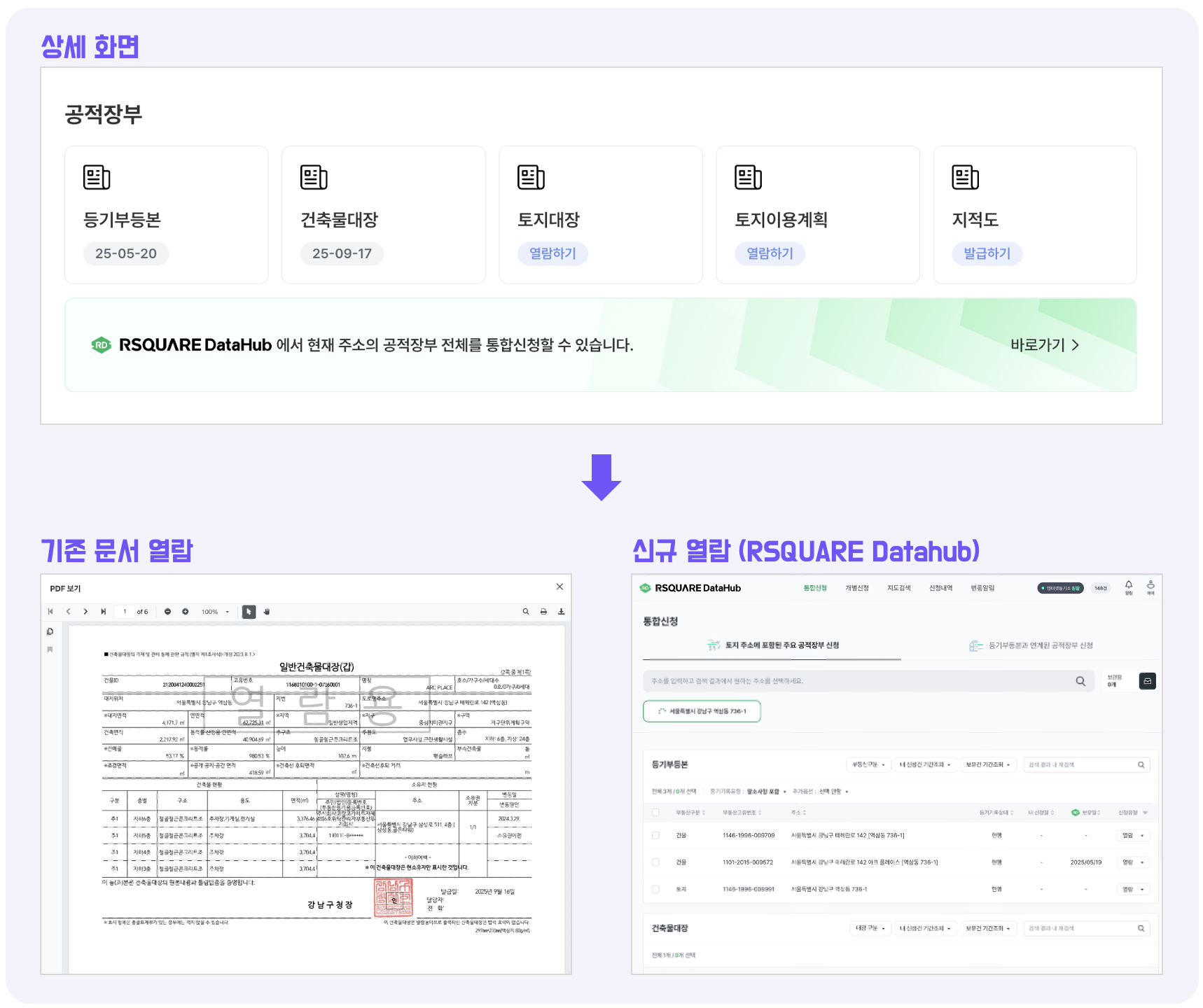Image resolution: width=1203 pixels, height=1008 pixels.
Task: Open the 개별신청 nav menu in DataHub
Action: pyautogui.click(x=857, y=588)
